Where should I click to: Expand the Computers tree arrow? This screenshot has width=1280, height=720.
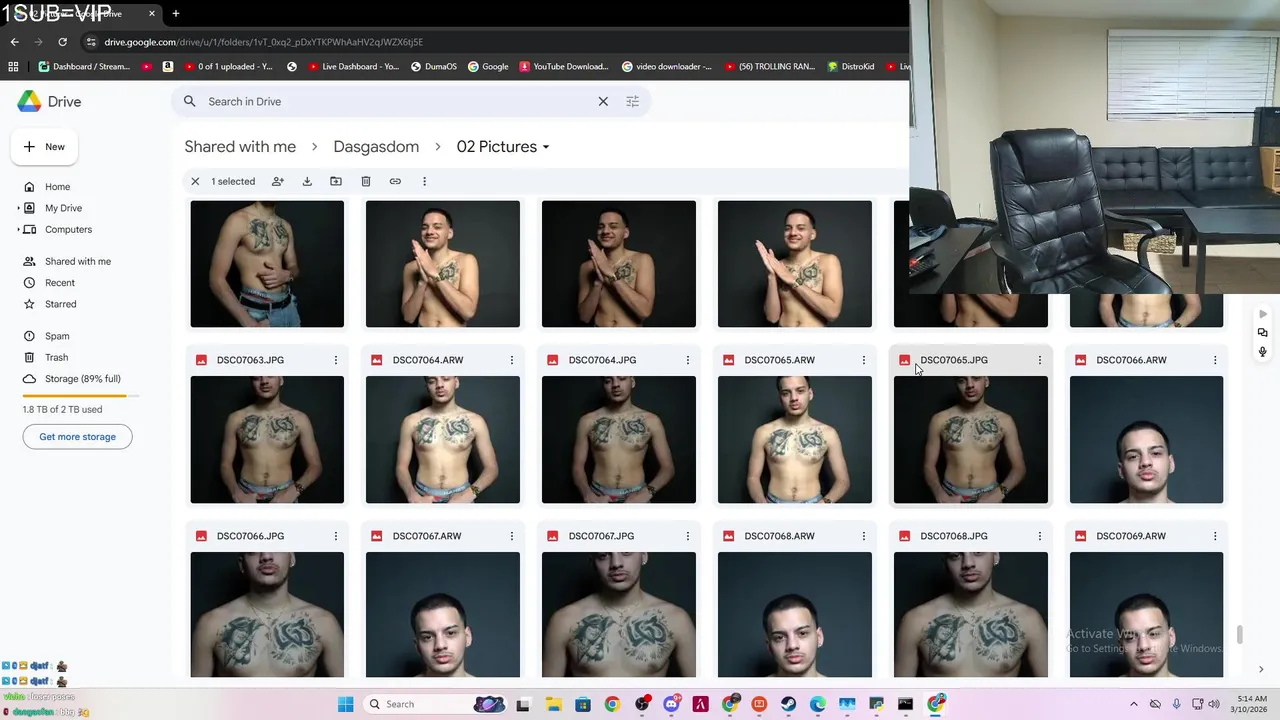pyautogui.click(x=19, y=229)
